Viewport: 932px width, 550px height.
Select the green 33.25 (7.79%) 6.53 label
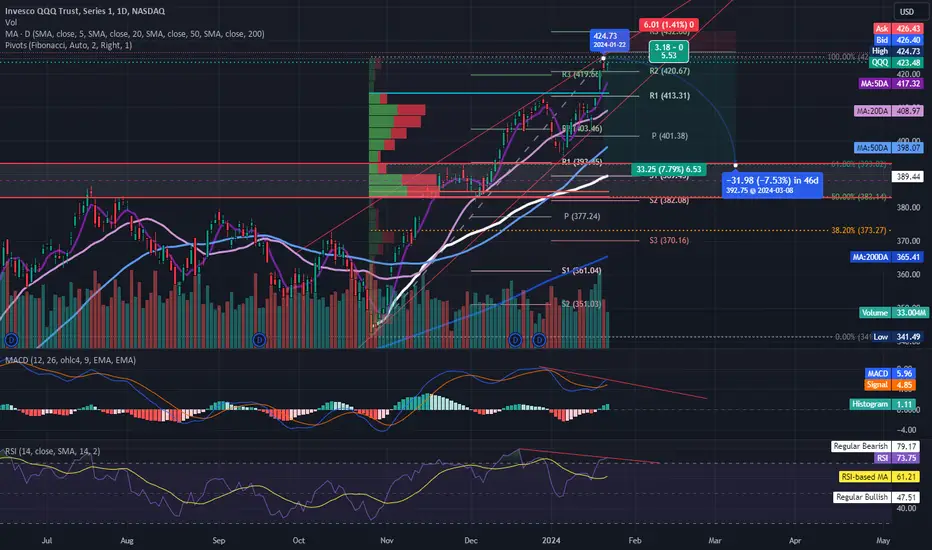(x=669, y=169)
